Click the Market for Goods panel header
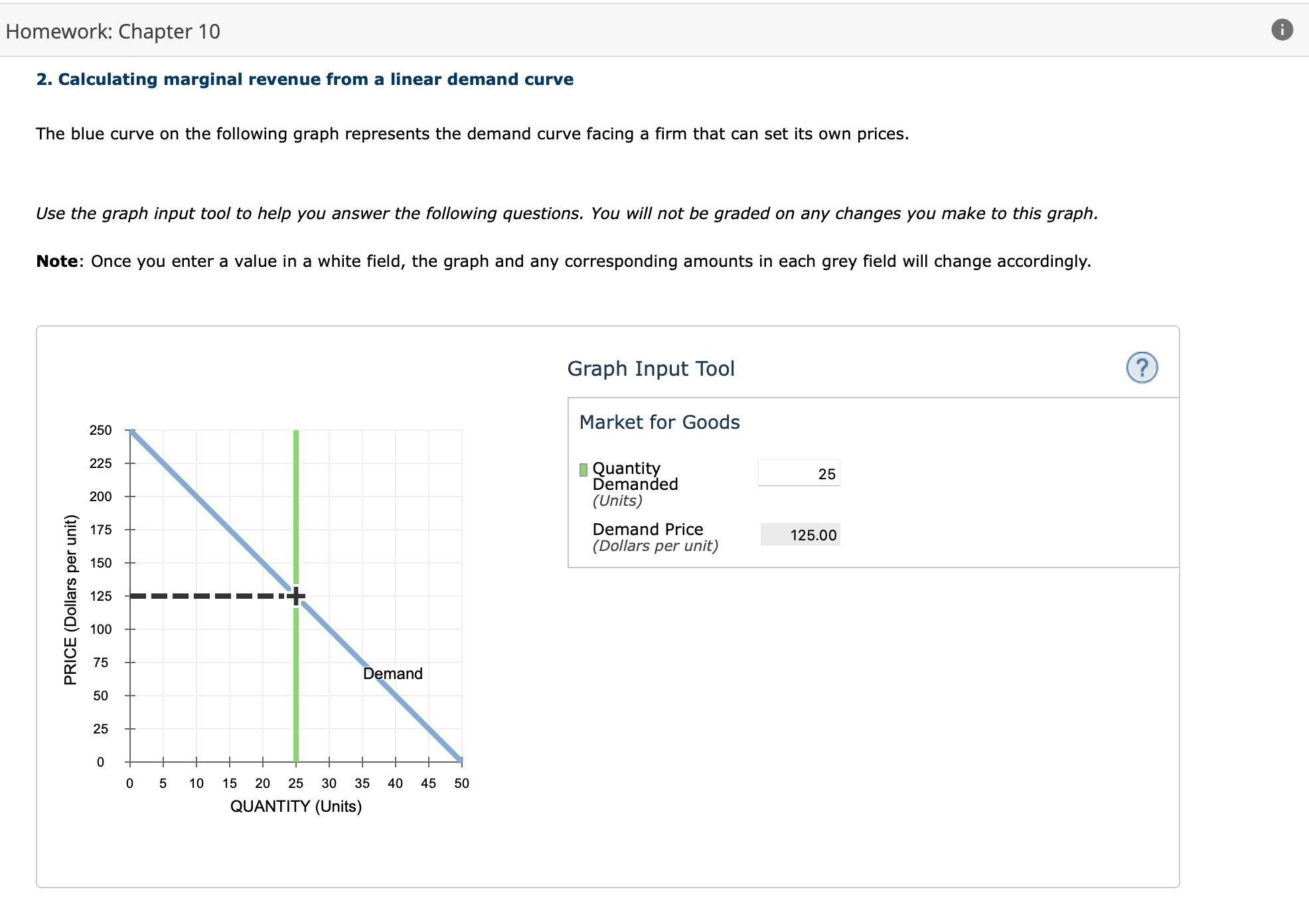1309x924 pixels. (658, 422)
